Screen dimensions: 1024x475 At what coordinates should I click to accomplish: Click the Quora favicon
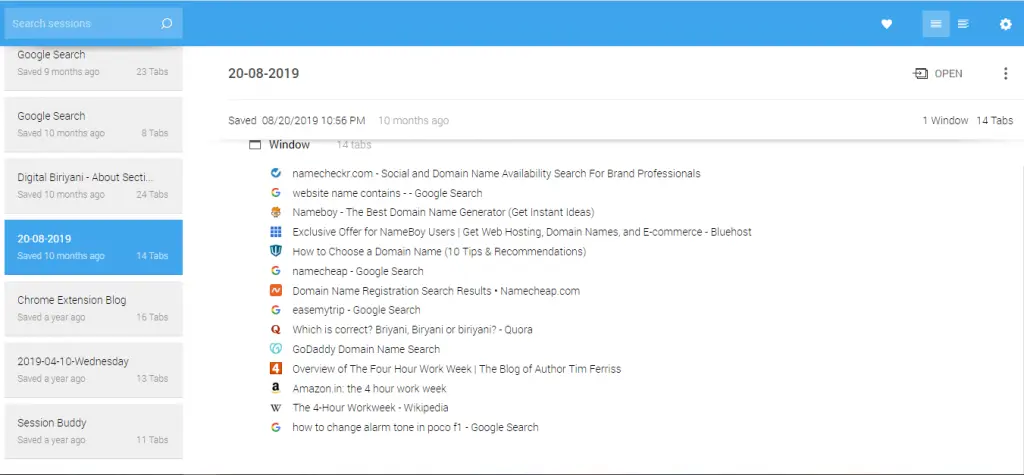[x=276, y=329]
